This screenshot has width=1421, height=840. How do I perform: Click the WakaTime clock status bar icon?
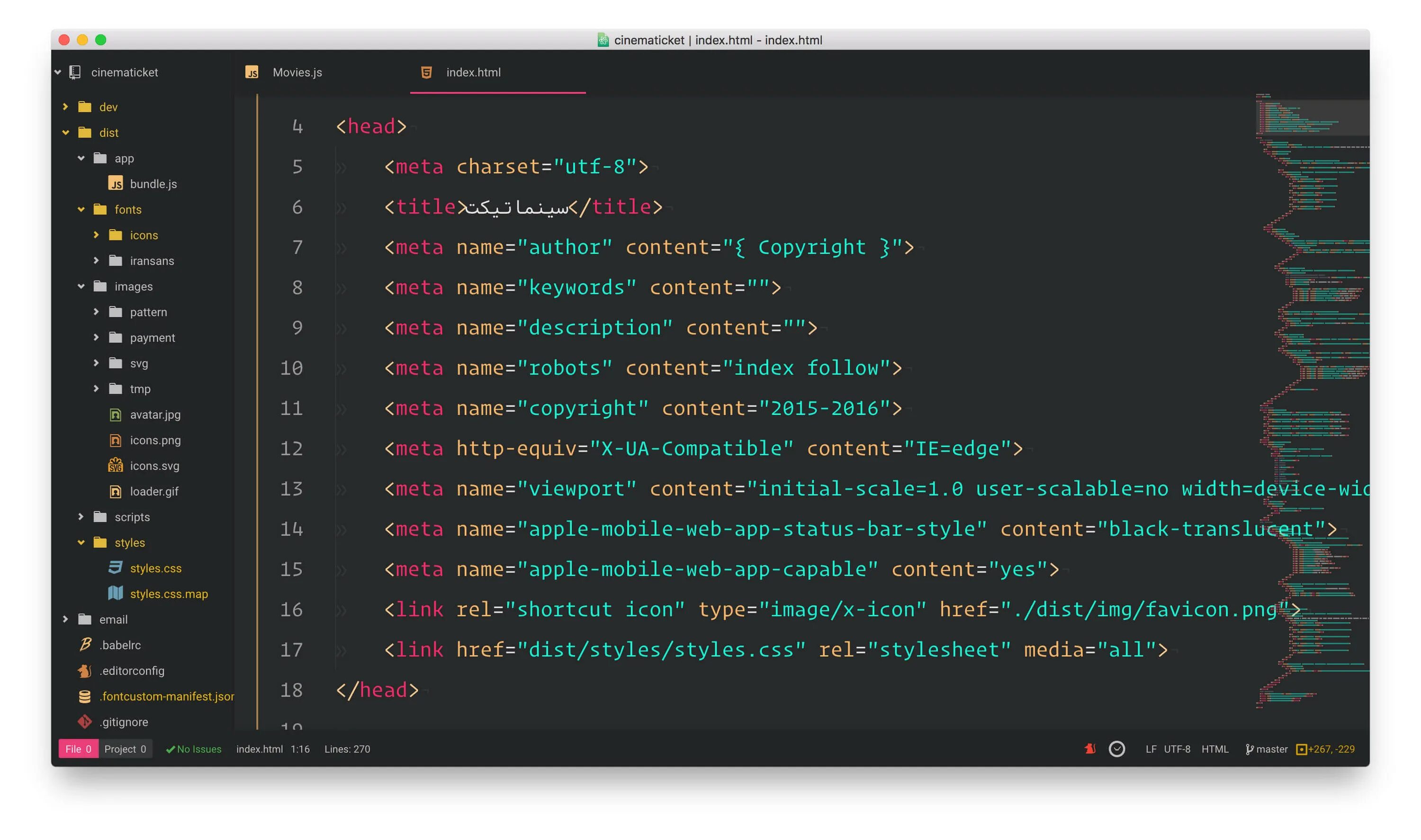click(1116, 749)
